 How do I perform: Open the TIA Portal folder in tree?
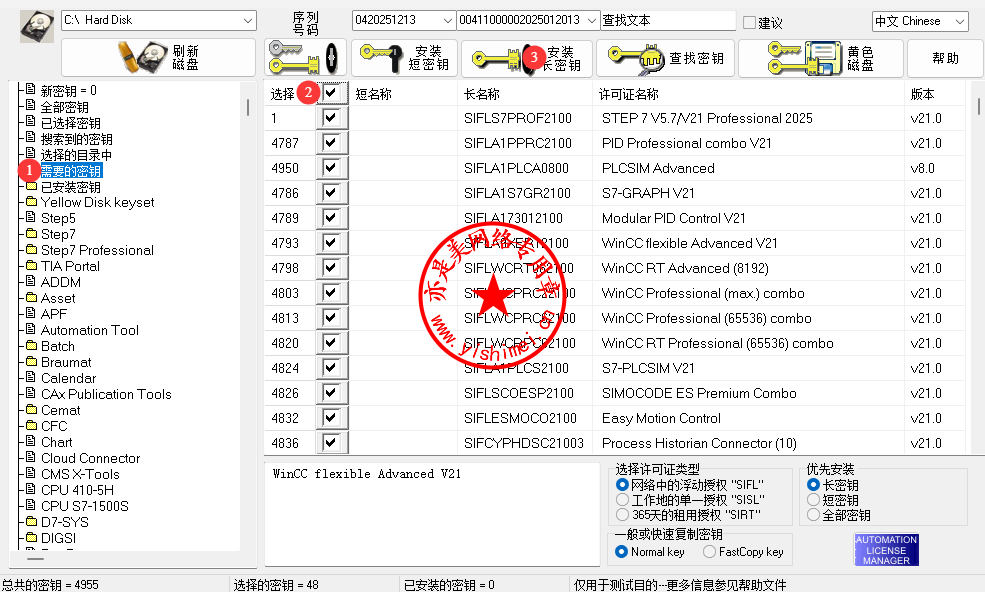(70, 266)
